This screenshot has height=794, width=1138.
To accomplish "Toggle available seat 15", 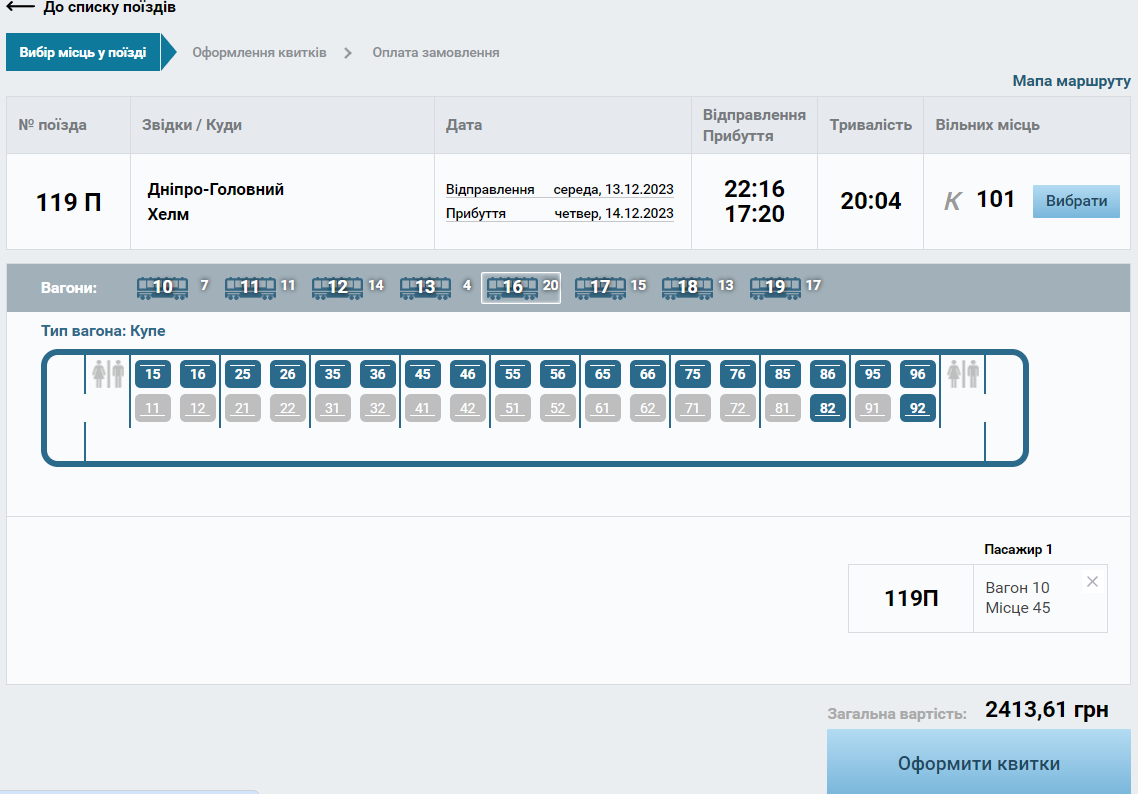I will [x=153, y=374].
